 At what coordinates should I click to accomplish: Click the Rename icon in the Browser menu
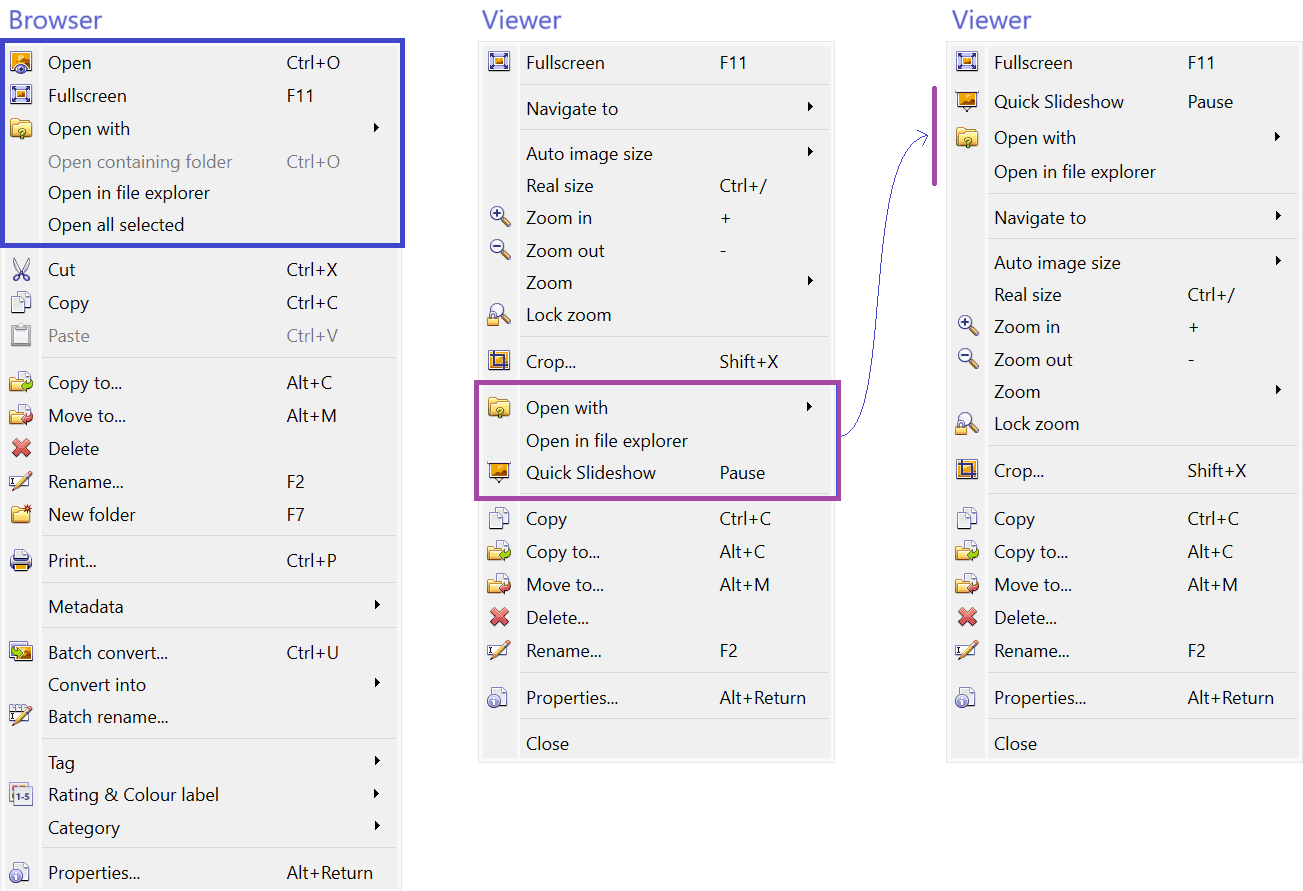click(21, 482)
